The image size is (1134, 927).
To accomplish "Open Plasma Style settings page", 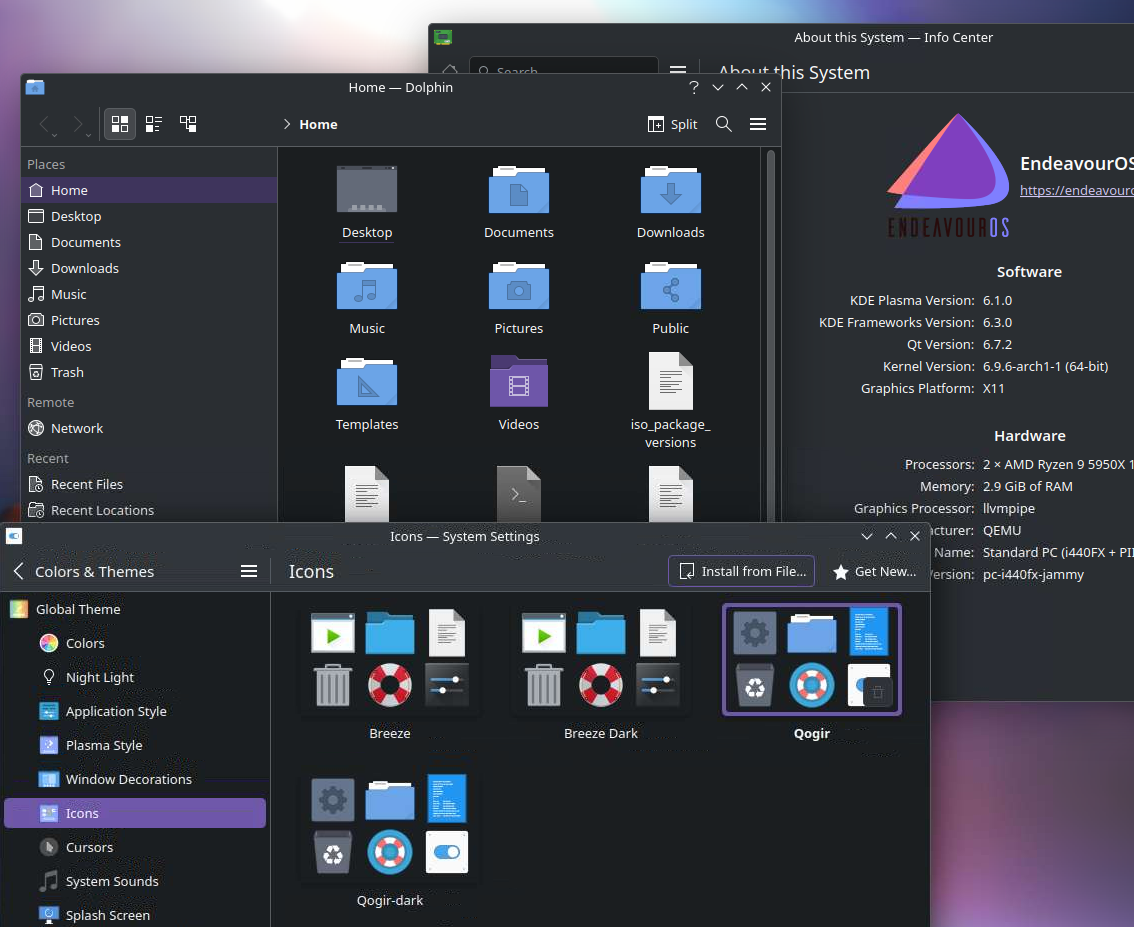I will click(x=136, y=746).
